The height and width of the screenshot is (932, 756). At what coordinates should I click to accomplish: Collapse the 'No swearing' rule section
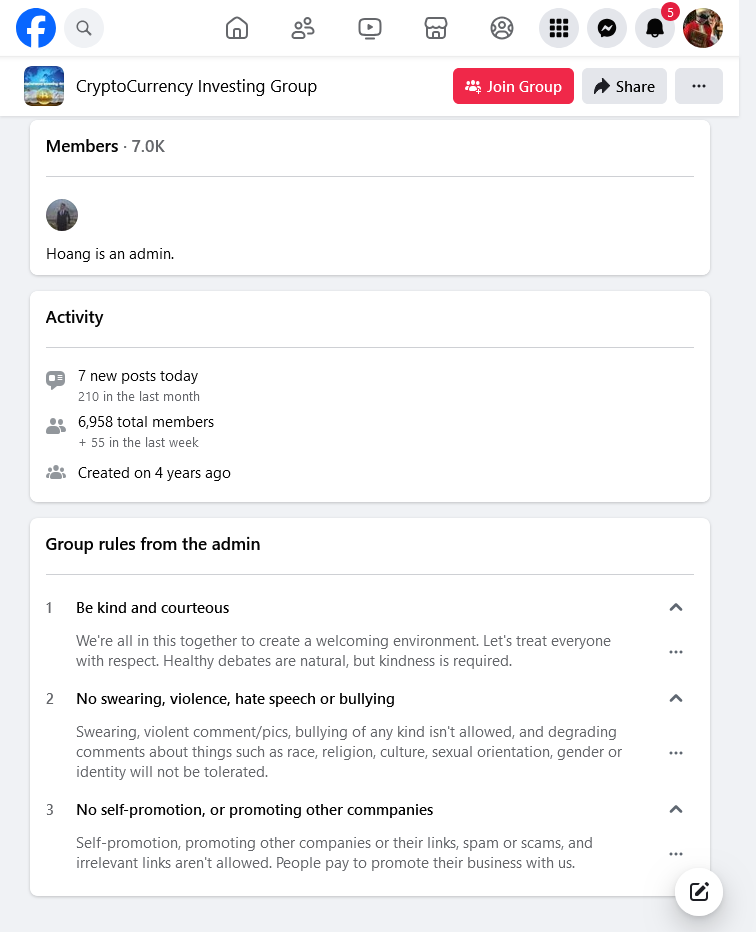[x=676, y=698]
